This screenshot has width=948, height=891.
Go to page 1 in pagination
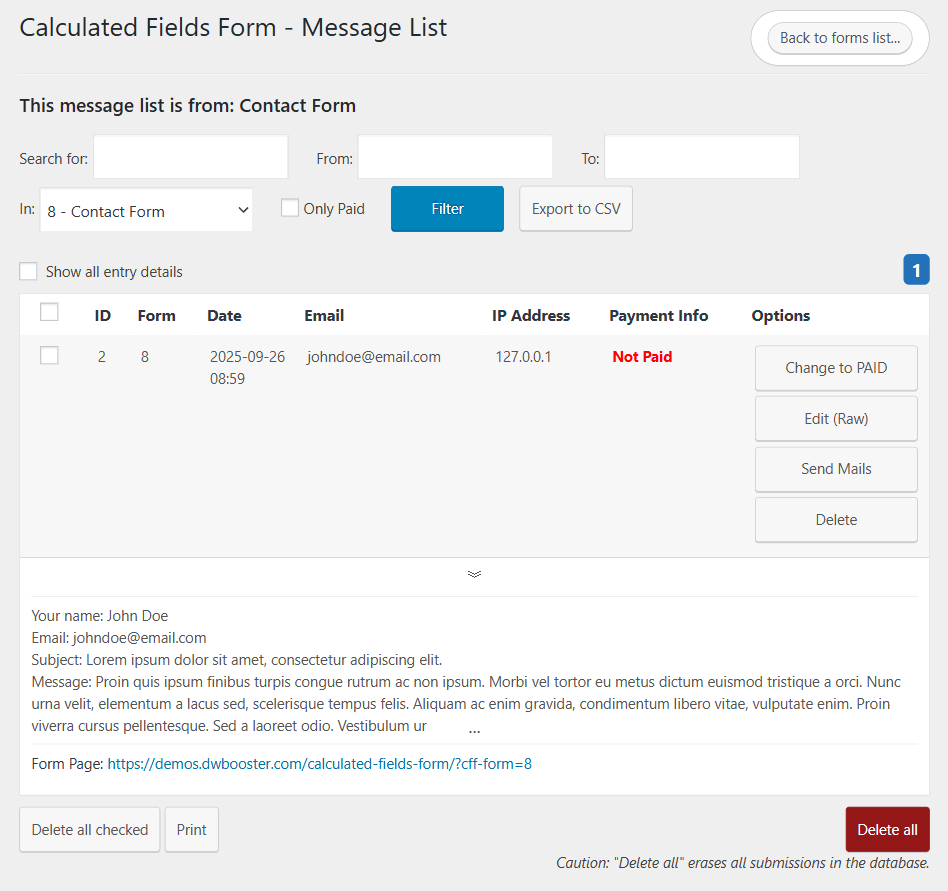916,270
